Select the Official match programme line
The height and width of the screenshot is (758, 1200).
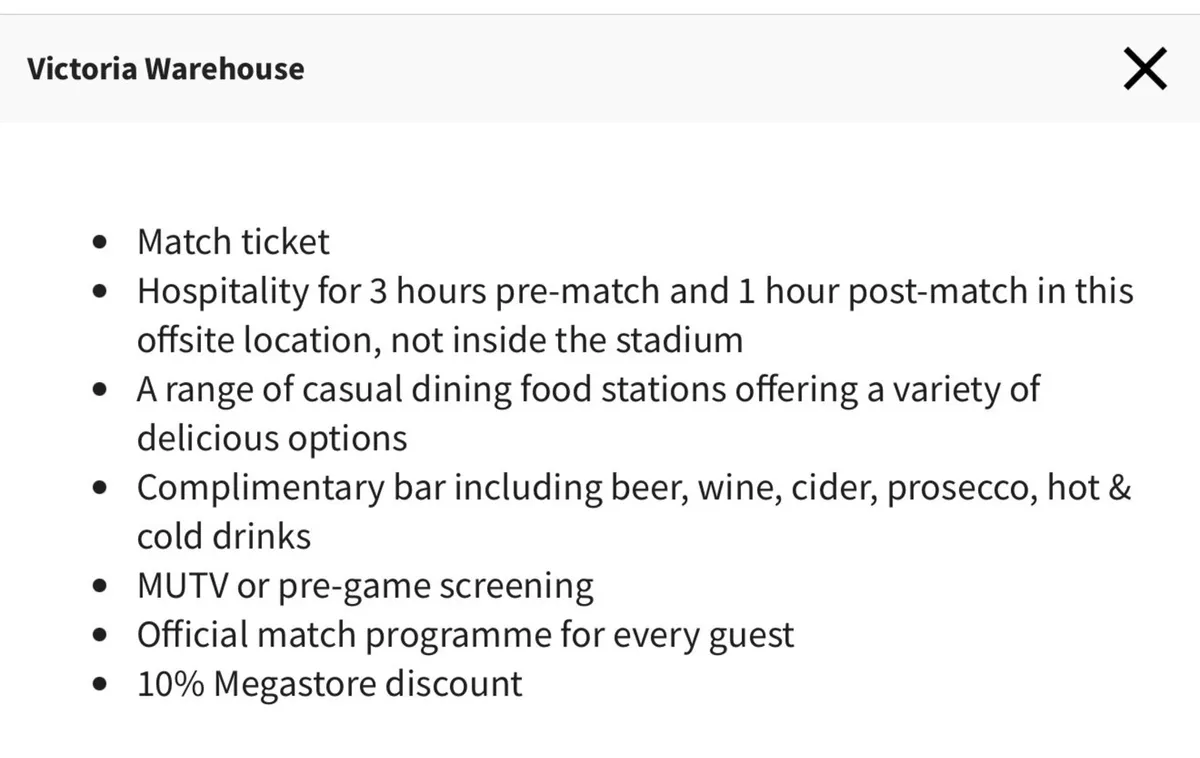[x=465, y=634]
